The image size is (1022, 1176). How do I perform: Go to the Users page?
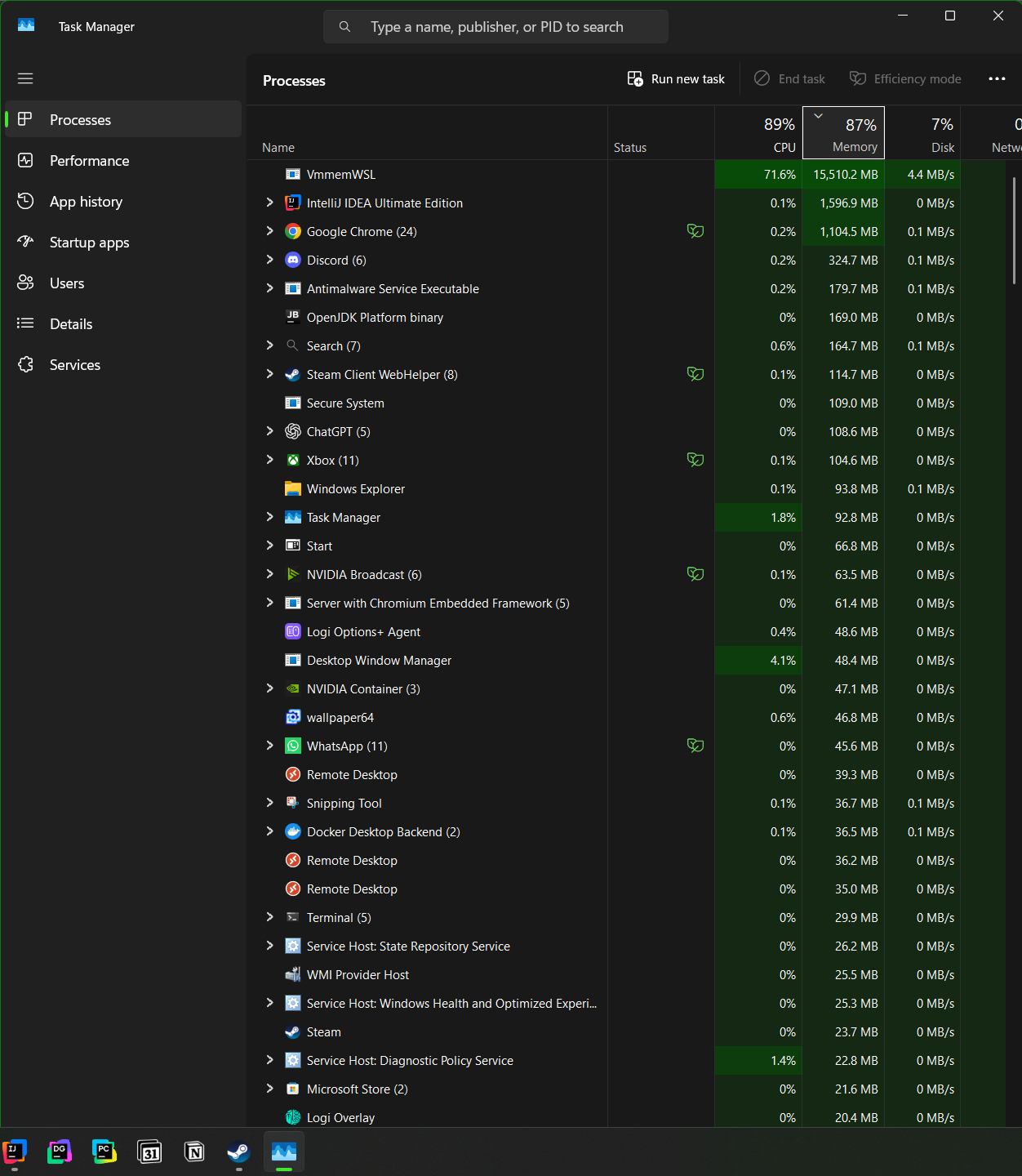[123, 283]
